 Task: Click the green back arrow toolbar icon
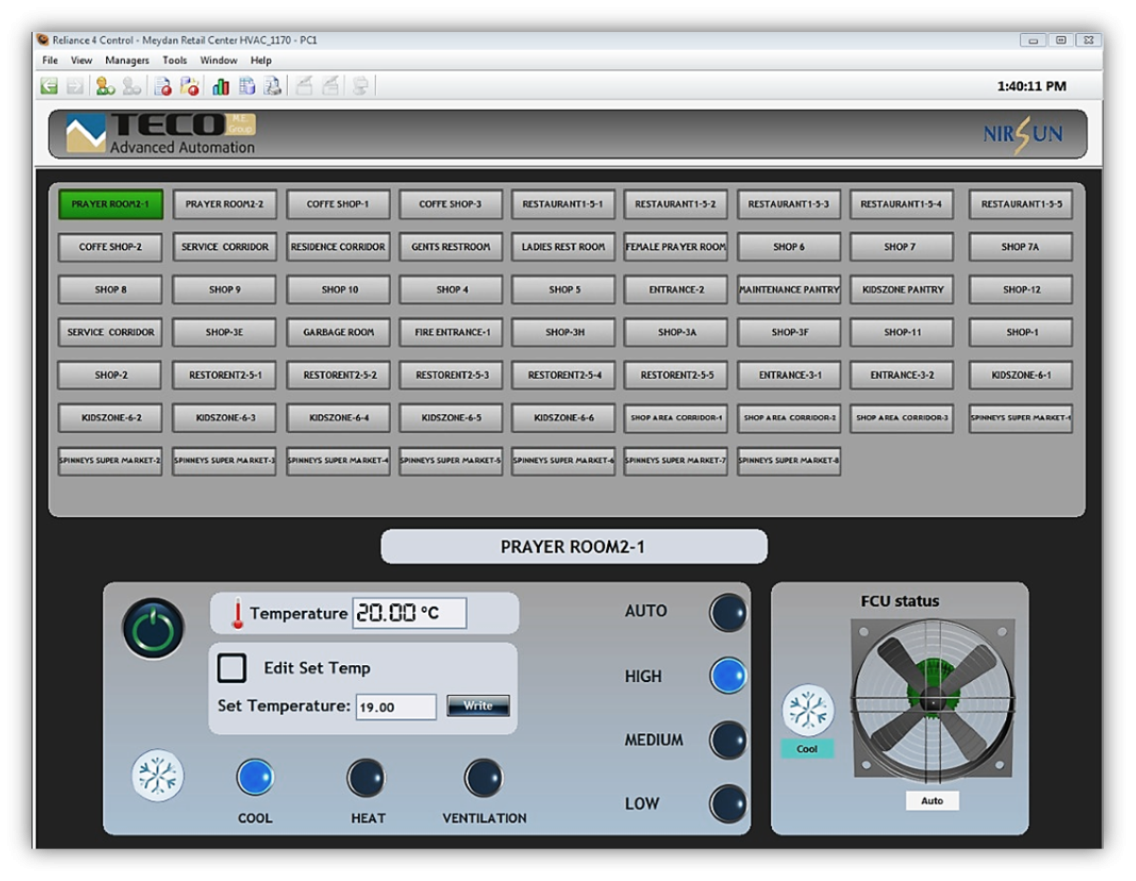point(48,87)
